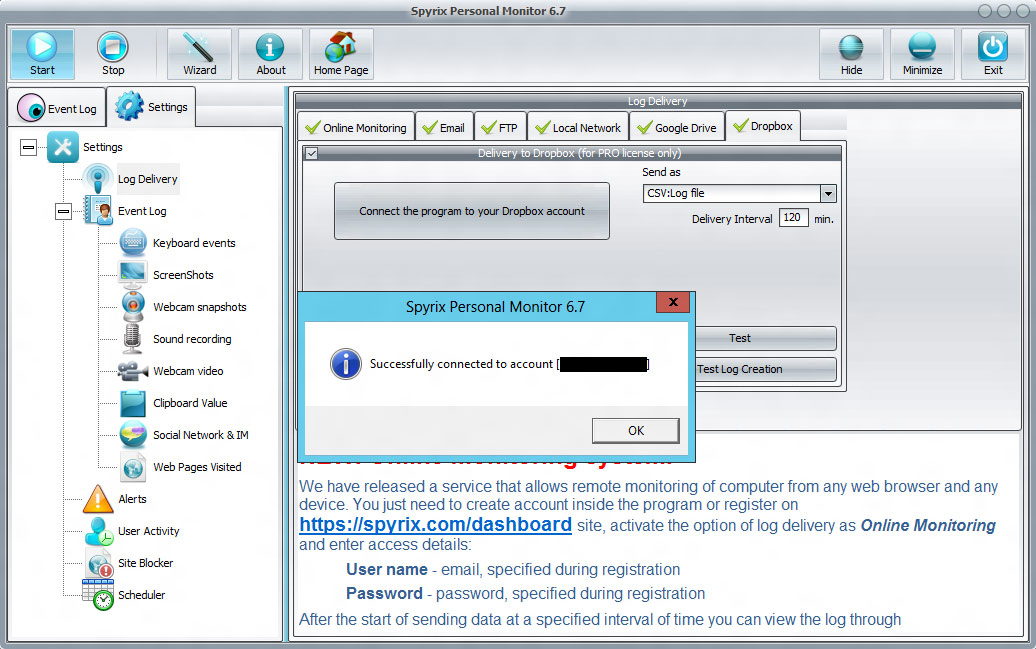Click the Test Log Creation button

point(766,369)
